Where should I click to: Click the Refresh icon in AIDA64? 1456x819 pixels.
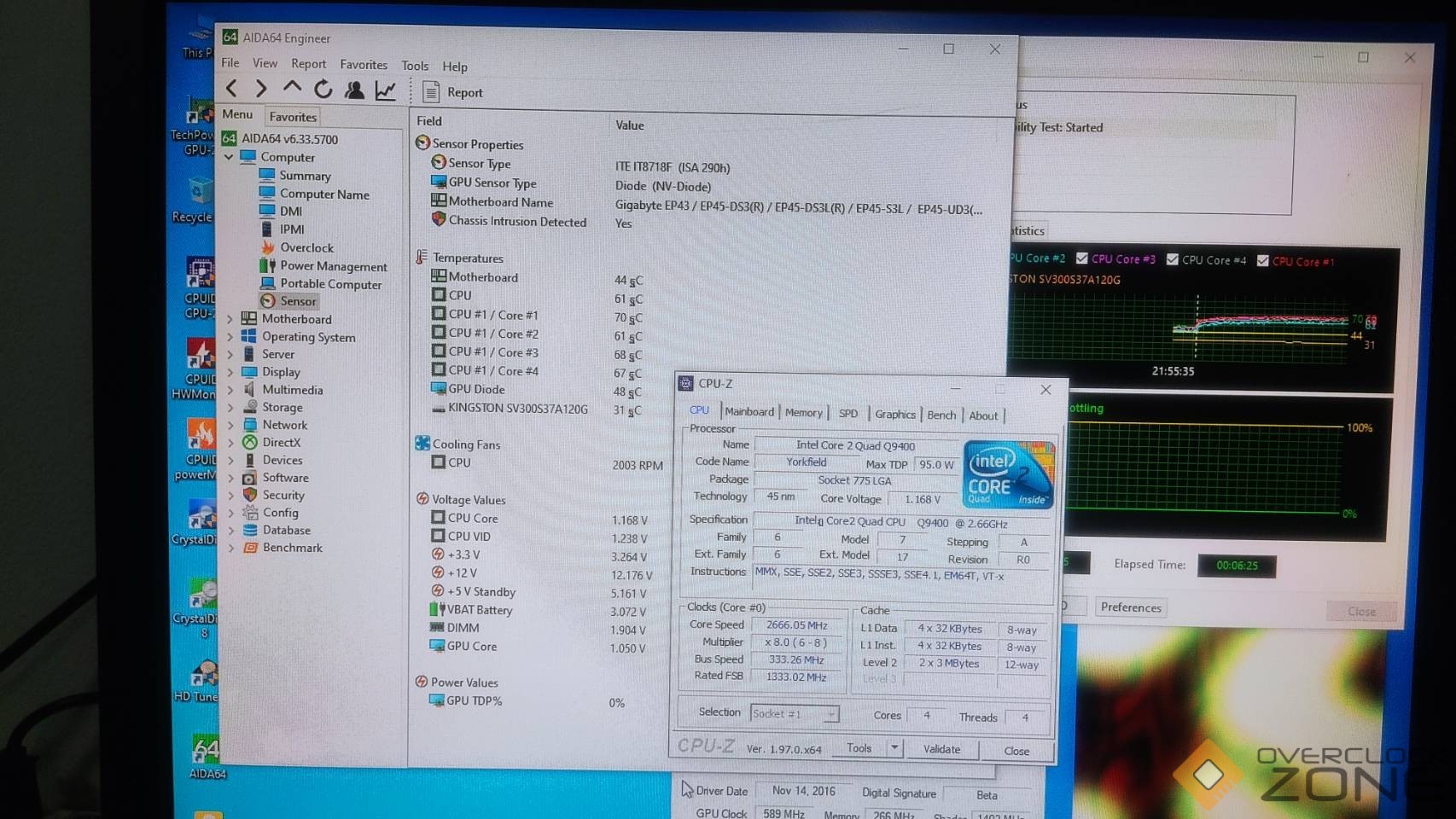point(323,89)
